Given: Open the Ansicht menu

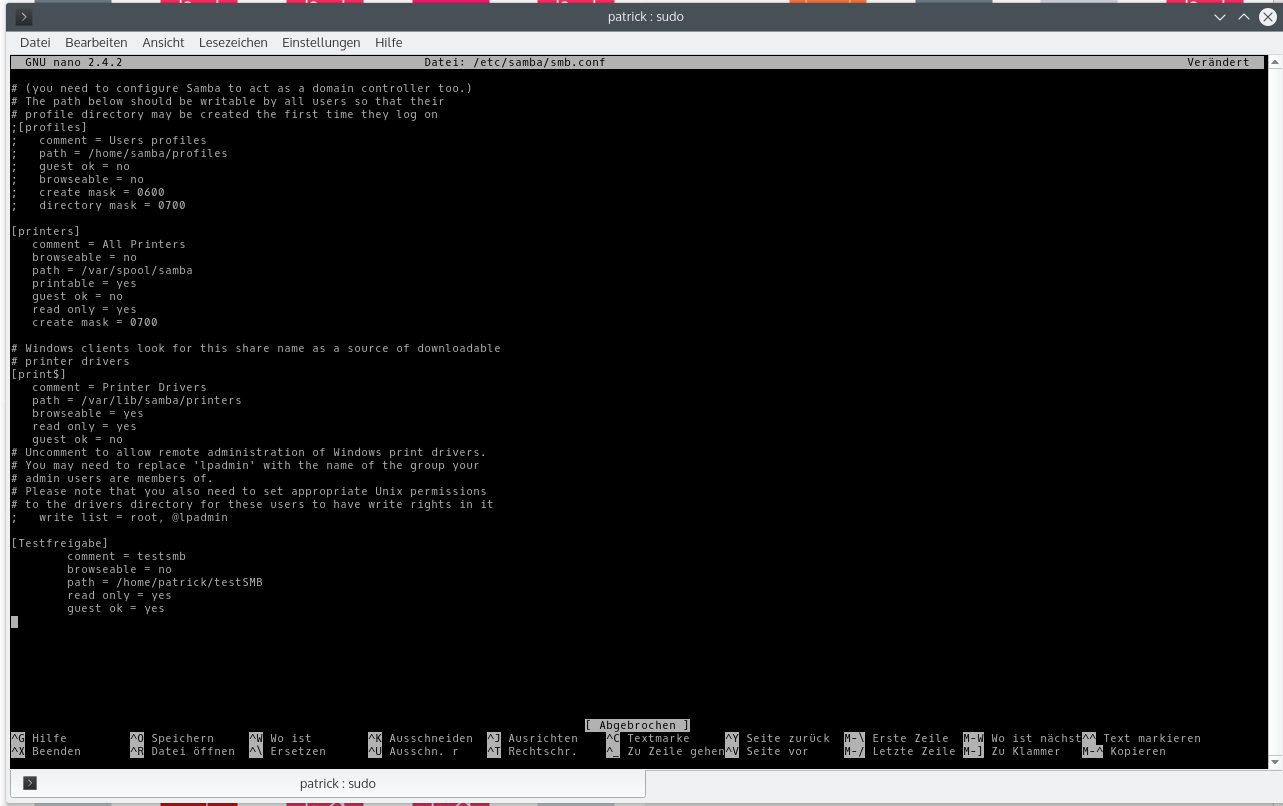Looking at the screenshot, I should pyautogui.click(x=163, y=43).
